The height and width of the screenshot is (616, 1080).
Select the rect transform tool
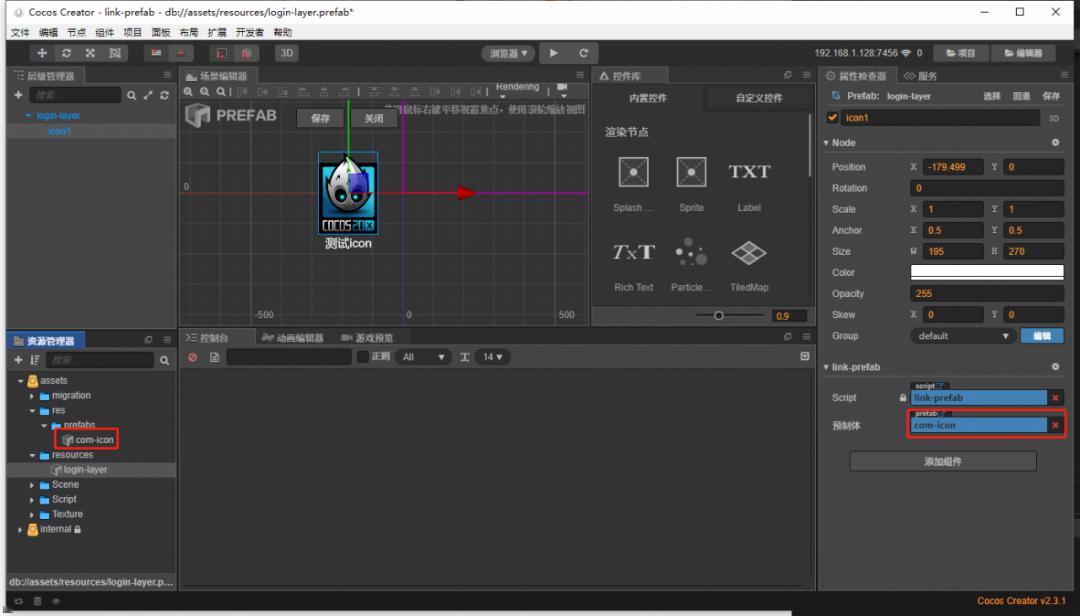(115, 53)
